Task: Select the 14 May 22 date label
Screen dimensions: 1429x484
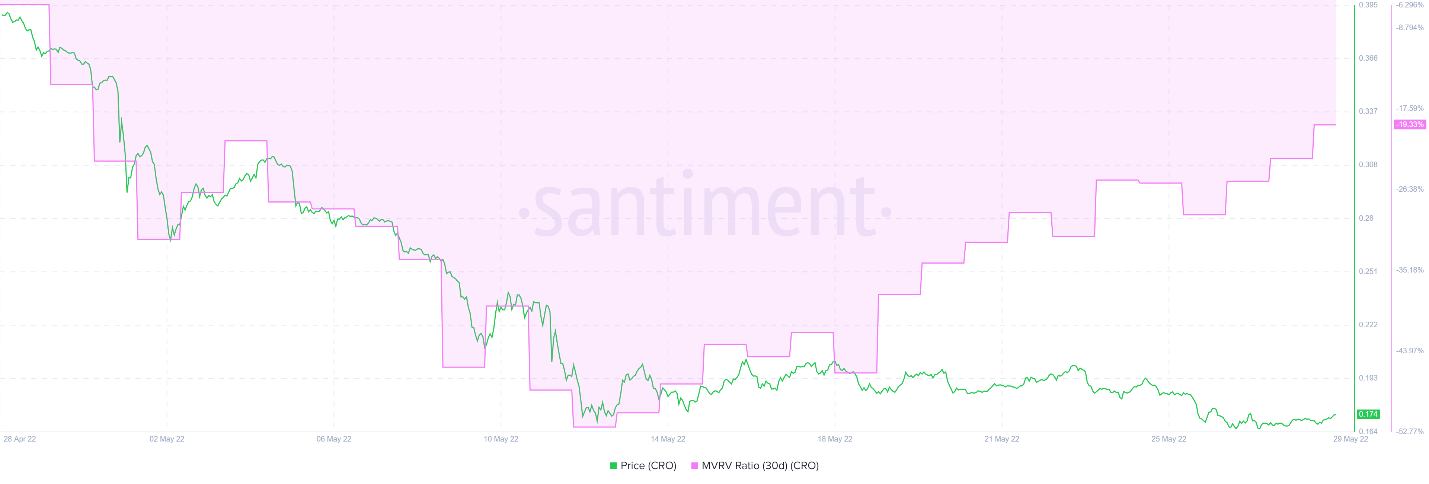Action: click(x=668, y=438)
